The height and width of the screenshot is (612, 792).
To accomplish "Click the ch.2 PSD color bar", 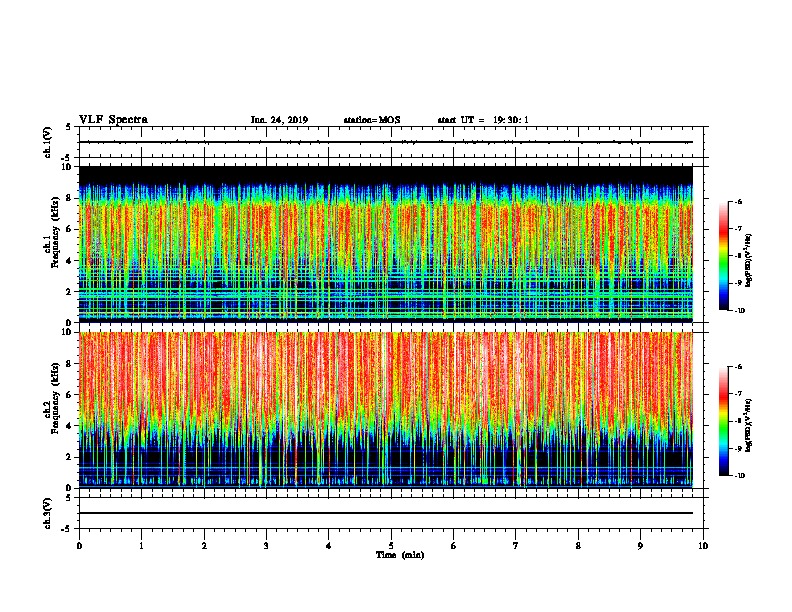I will pyautogui.click(x=724, y=421).
